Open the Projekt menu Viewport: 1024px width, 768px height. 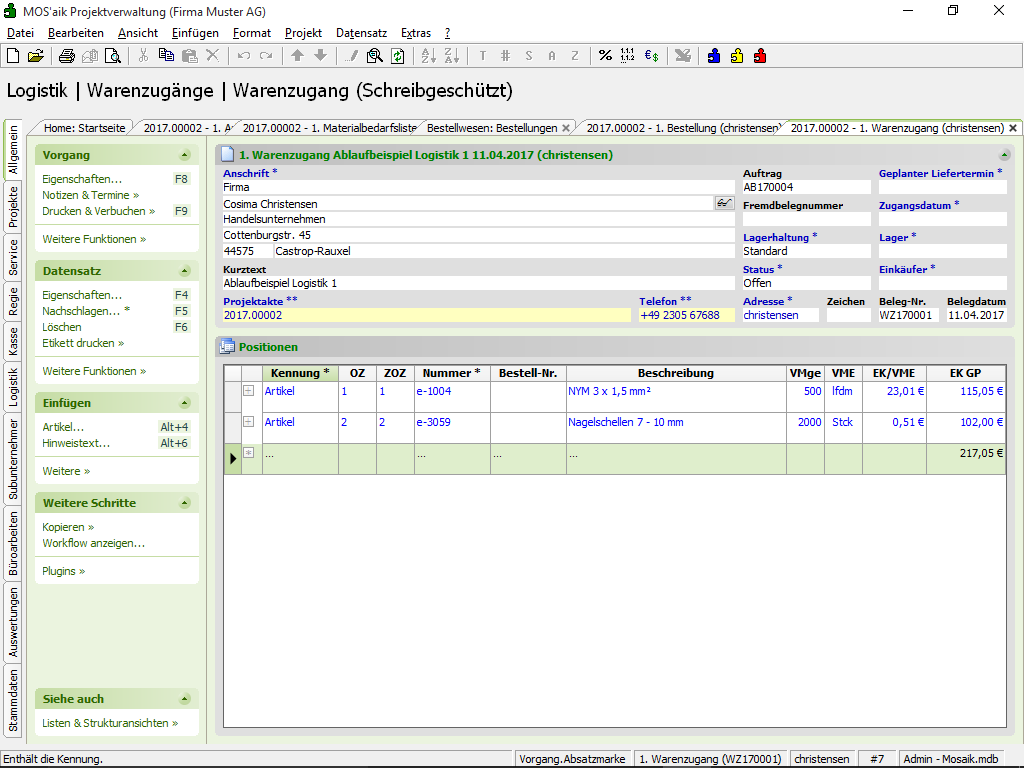click(x=303, y=33)
